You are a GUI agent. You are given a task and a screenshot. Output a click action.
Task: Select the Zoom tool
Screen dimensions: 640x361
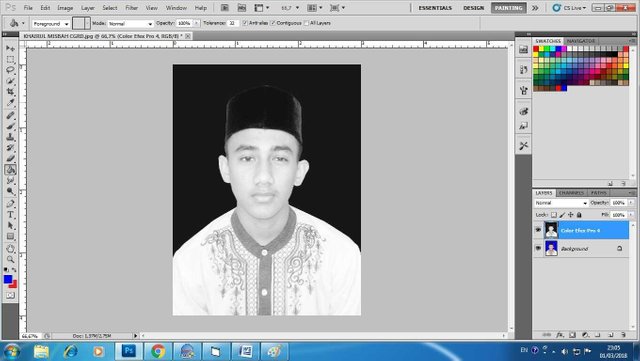(10, 259)
